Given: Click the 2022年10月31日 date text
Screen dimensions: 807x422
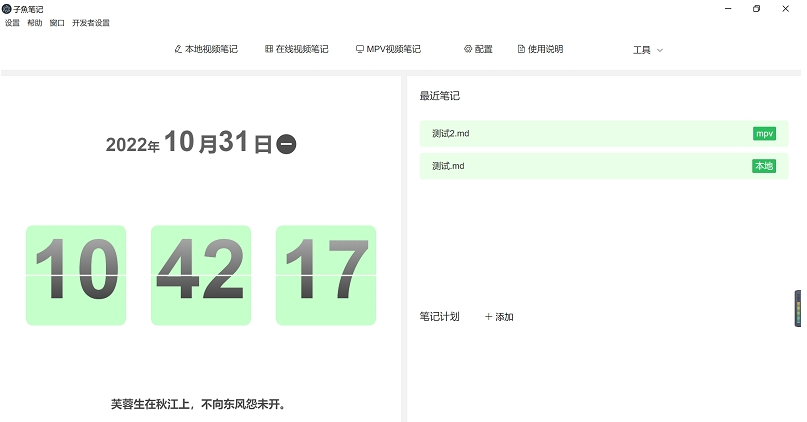Looking at the screenshot, I should tap(189, 142).
